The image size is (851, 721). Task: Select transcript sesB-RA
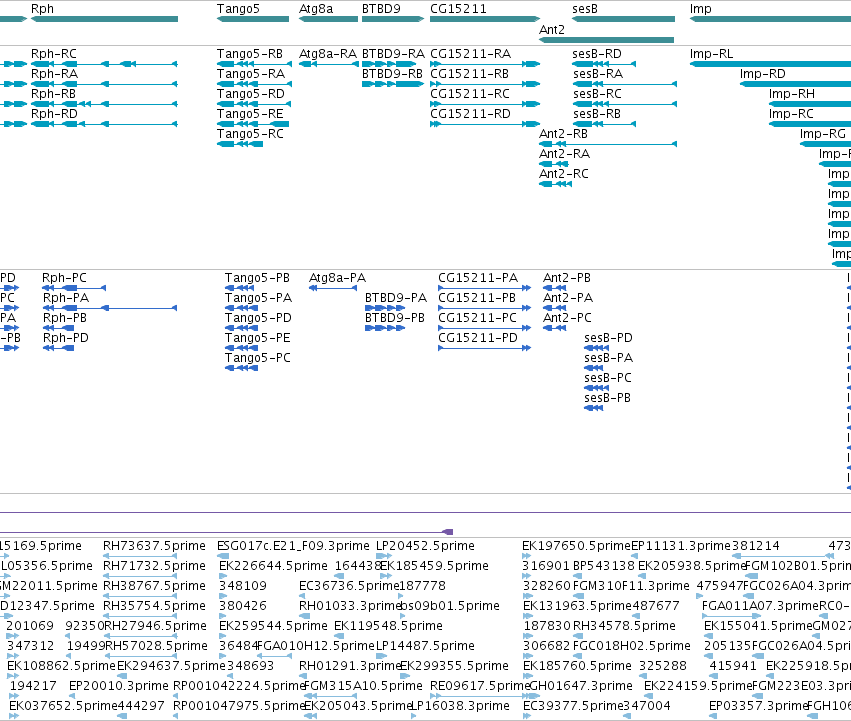click(x=625, y=84)
